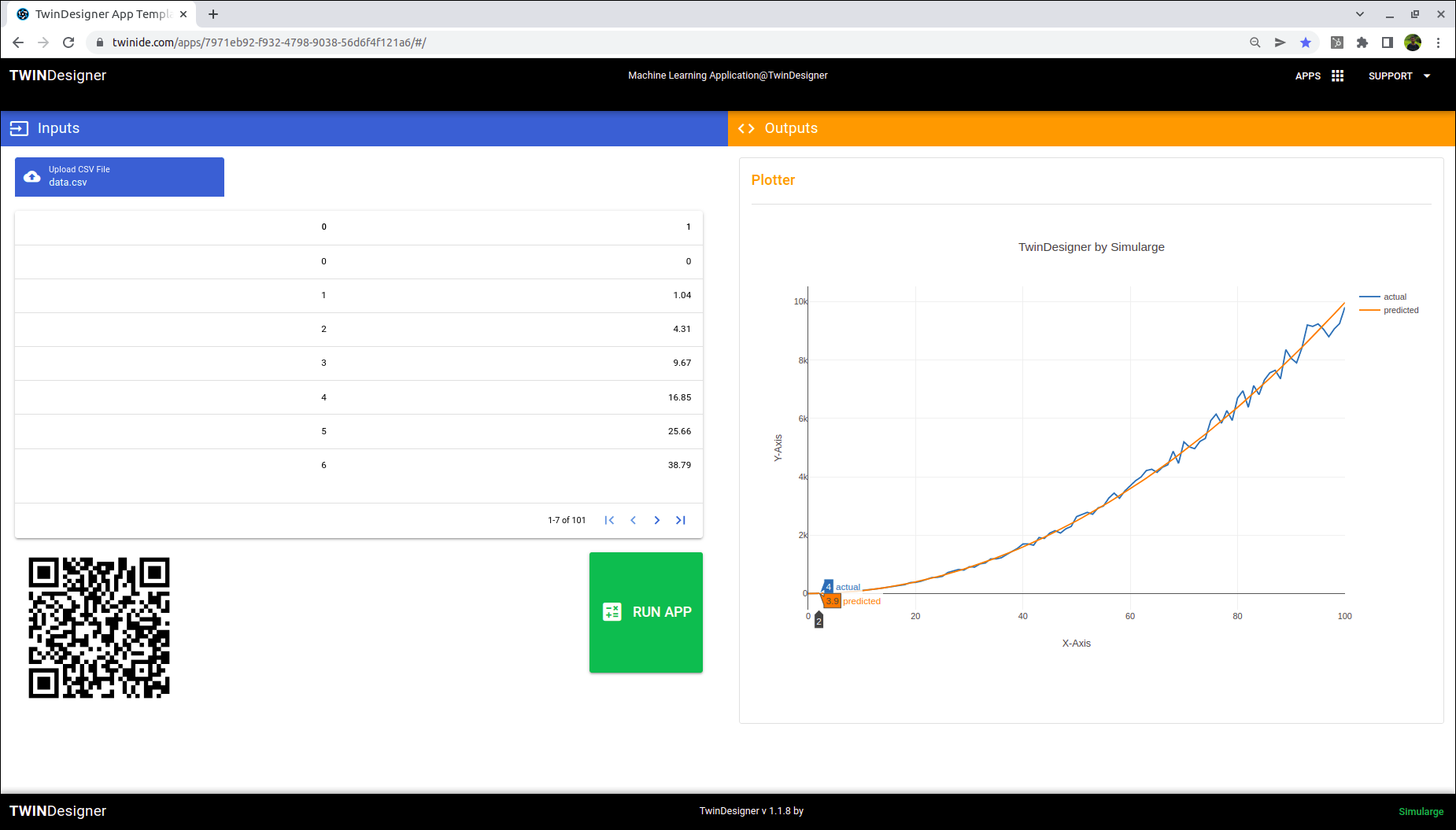1456x830 pixels.
Task: Go to the next table page
Action: tap(657, 520)
